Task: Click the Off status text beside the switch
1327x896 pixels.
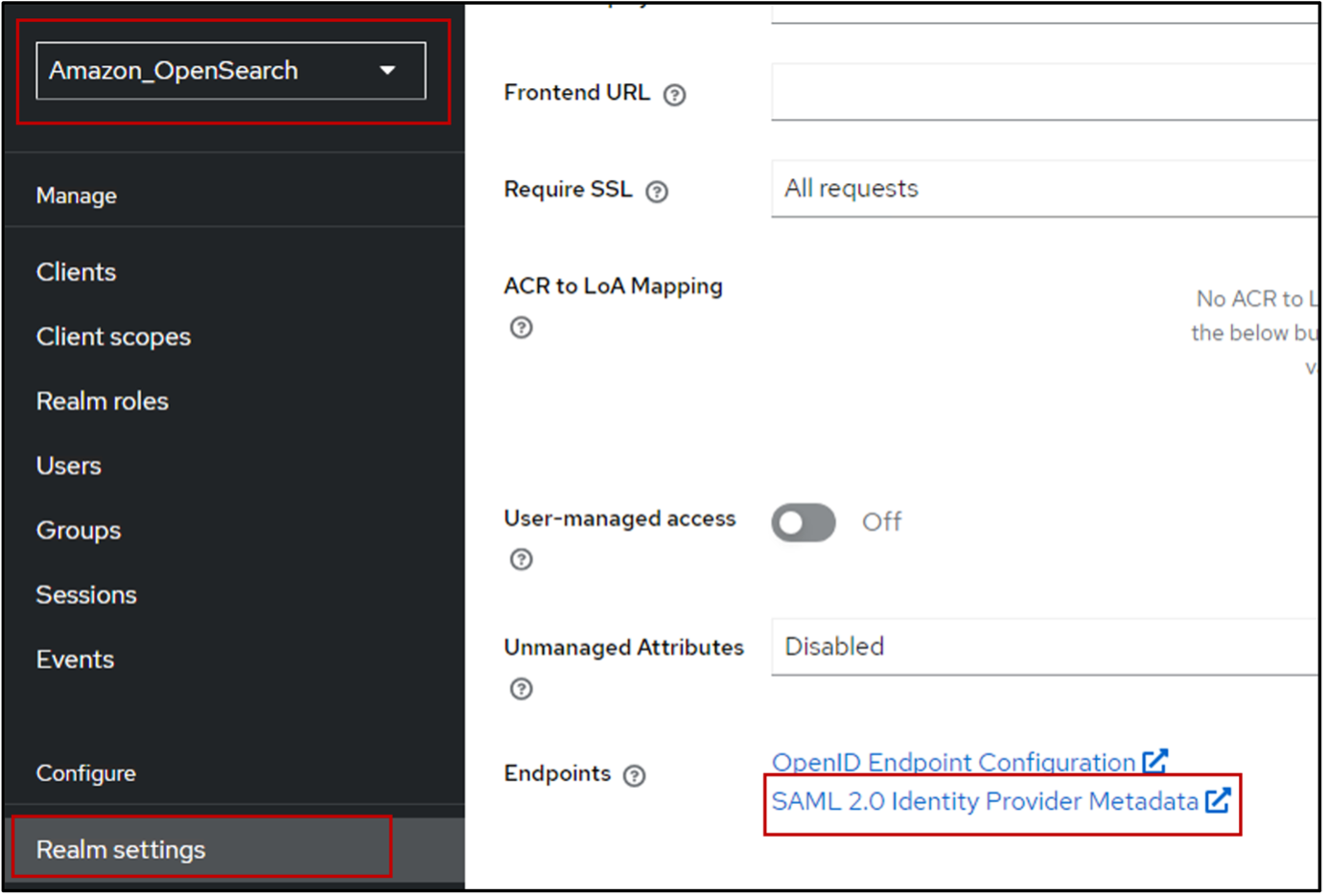Action: (882, 522)
